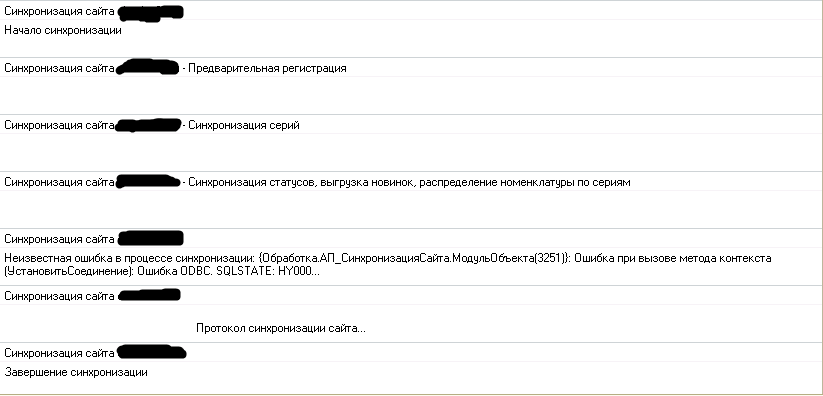
Task: Click the redacted site name in the first row
Action: coord(151,13)
